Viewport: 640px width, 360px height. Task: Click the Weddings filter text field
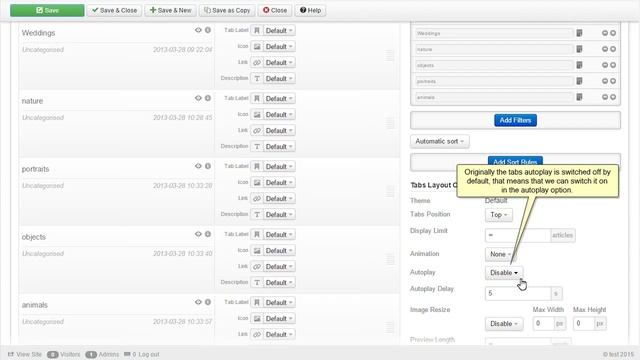click(x=494, y=33)
